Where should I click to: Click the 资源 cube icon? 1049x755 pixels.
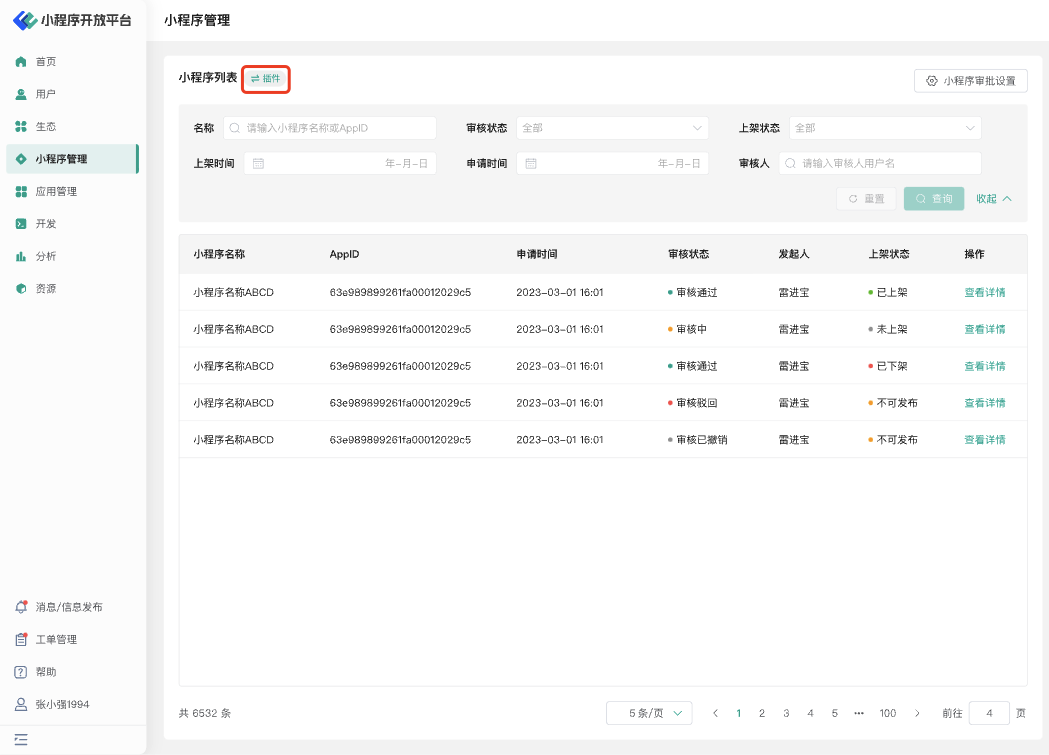pos(21,289)
